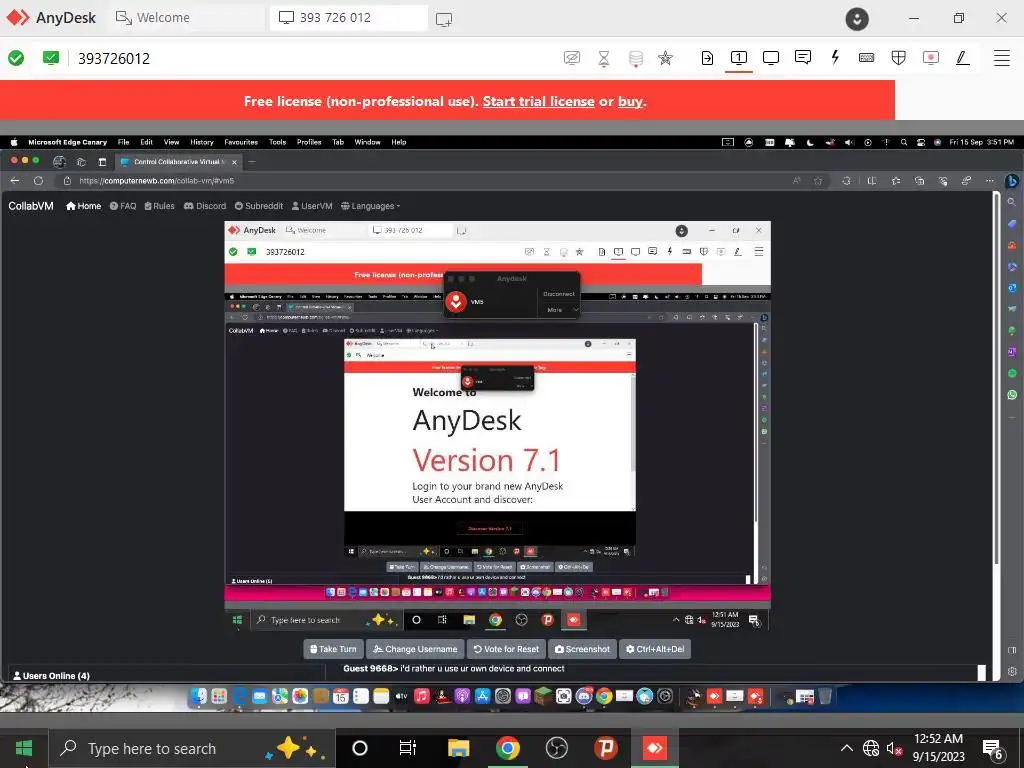Toggle the Mac menu bar volume icon

coord(849,142)
